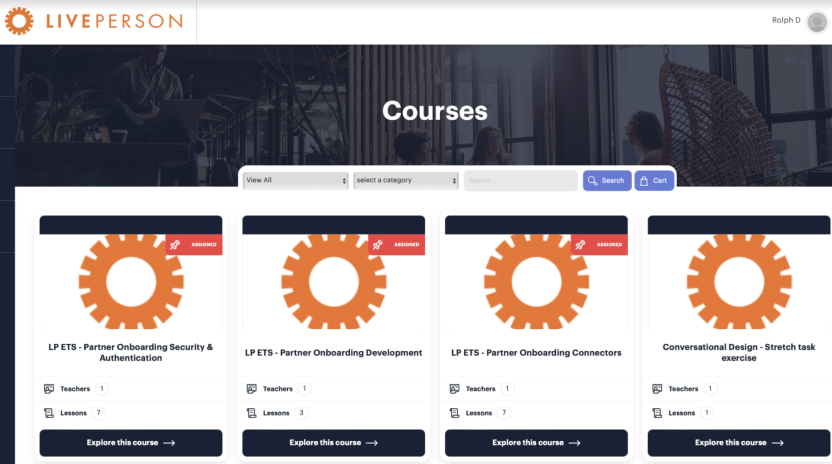Click lessons count 7 on Onboarding Connectors card

(504, 413)
